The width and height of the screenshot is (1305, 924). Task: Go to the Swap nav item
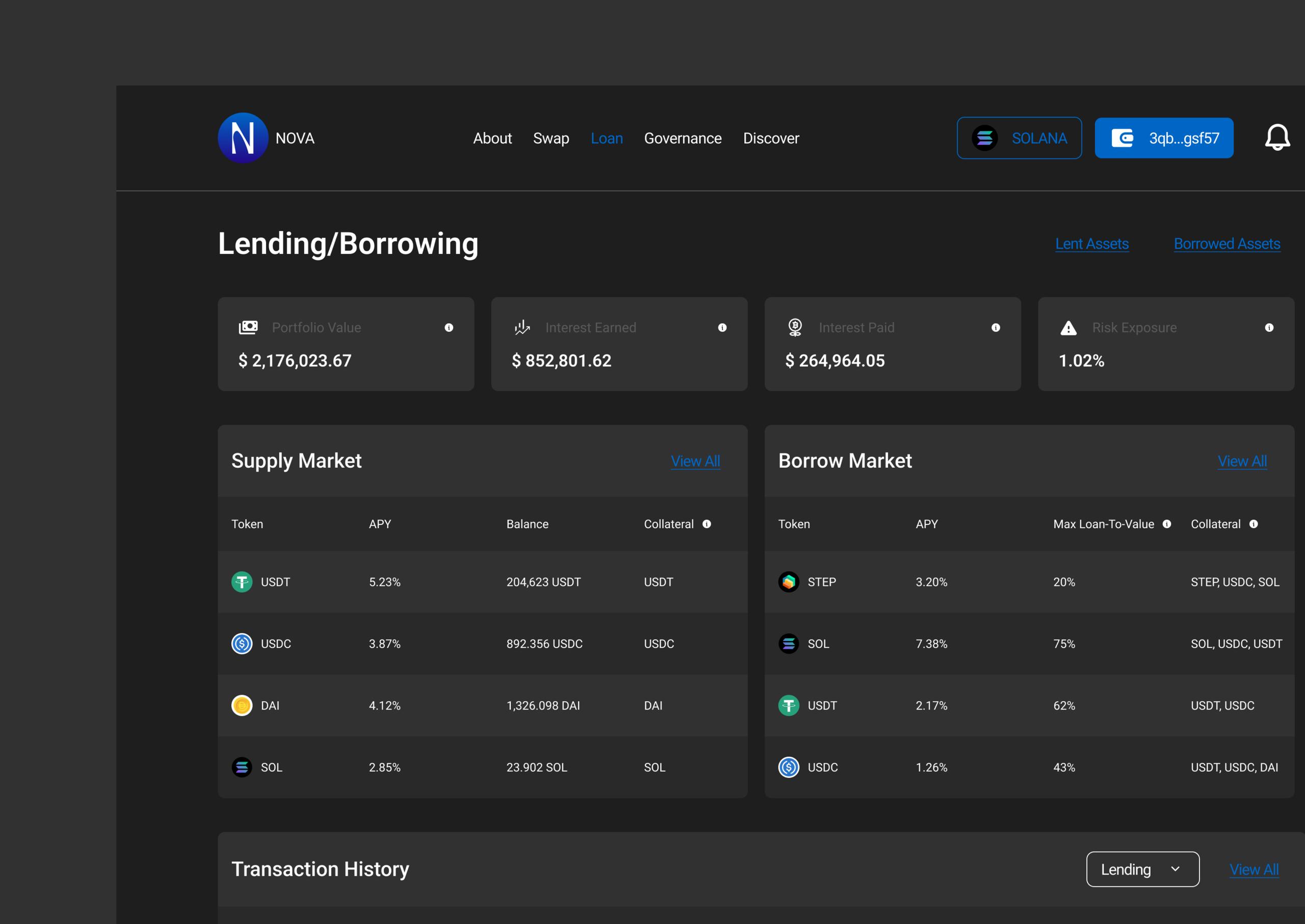(551, 138)
